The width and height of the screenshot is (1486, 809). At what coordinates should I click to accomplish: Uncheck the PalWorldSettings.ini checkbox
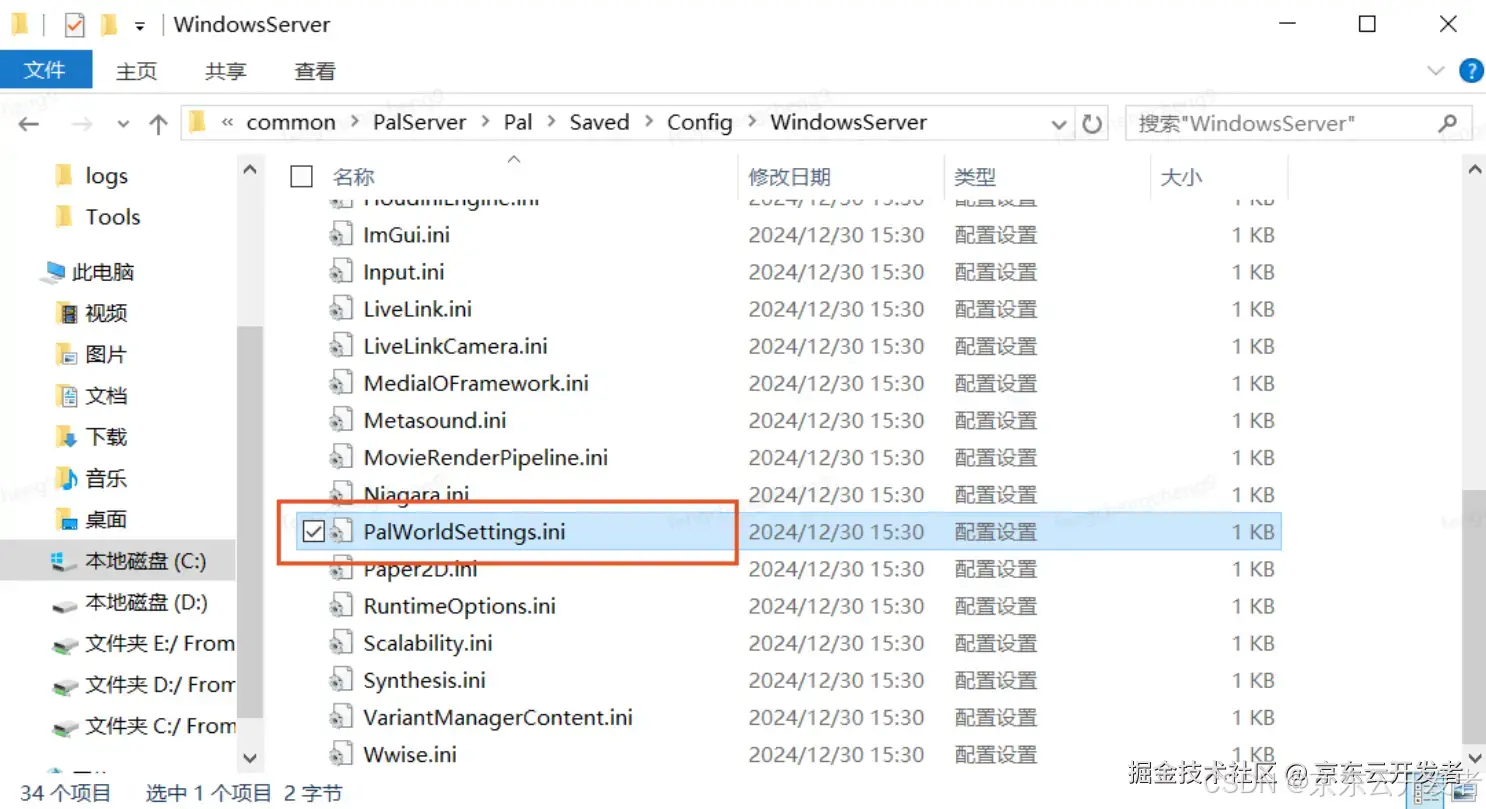tap(313, 532)
